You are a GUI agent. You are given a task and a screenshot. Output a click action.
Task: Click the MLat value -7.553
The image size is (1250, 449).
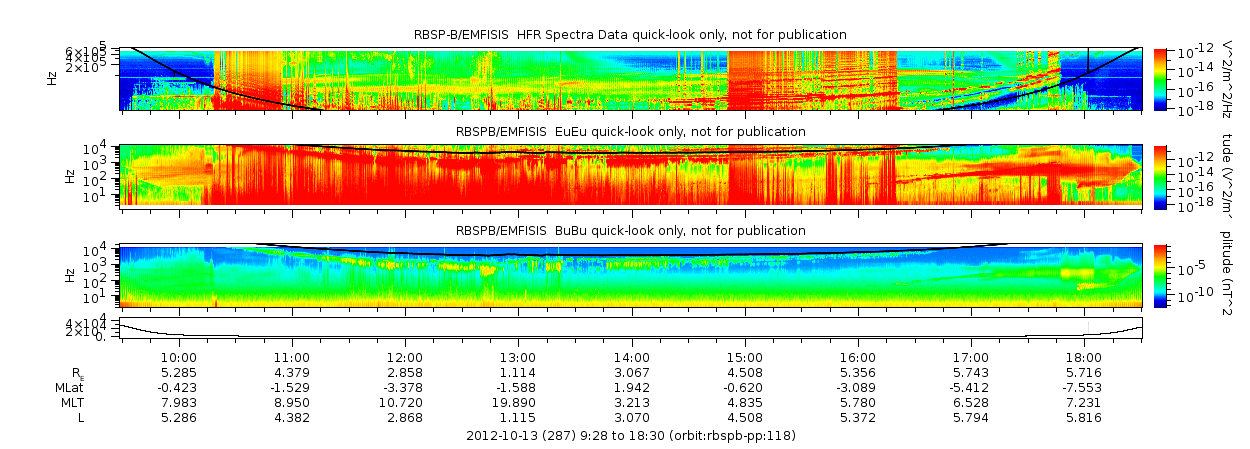click(x=1085, y=387)
